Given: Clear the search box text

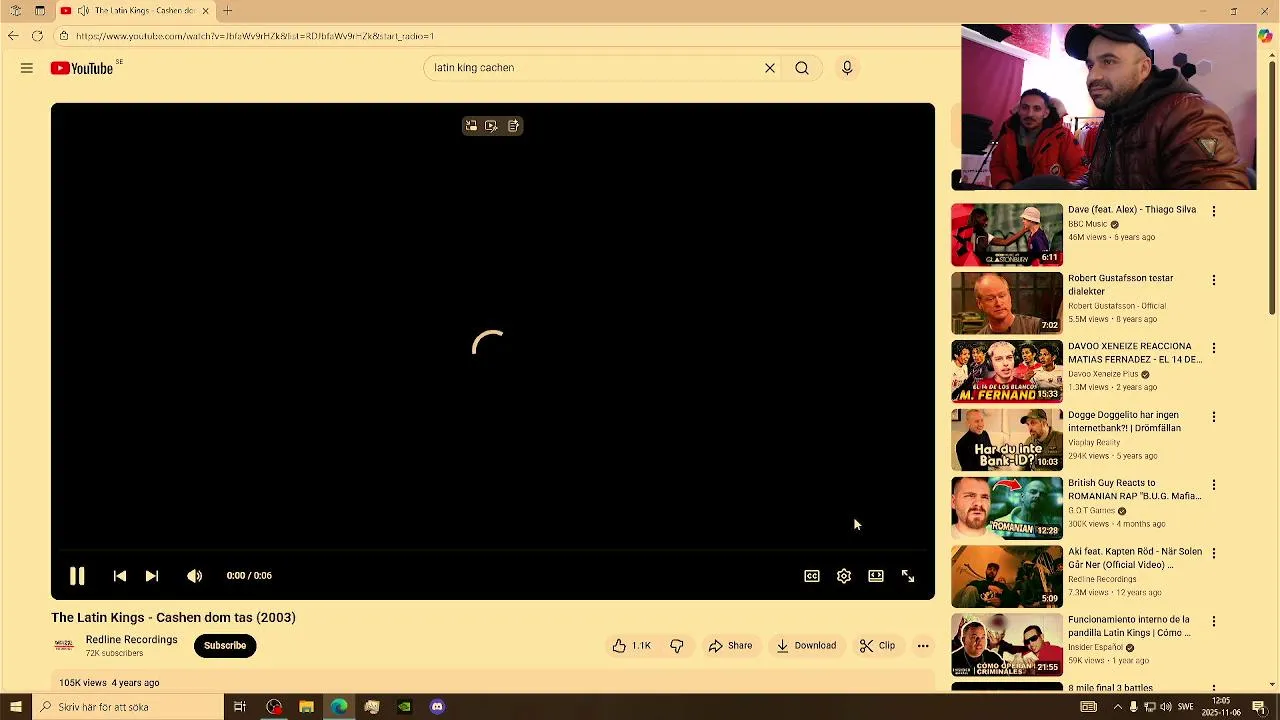Looking at the screenshot, I should pos(770,68).
